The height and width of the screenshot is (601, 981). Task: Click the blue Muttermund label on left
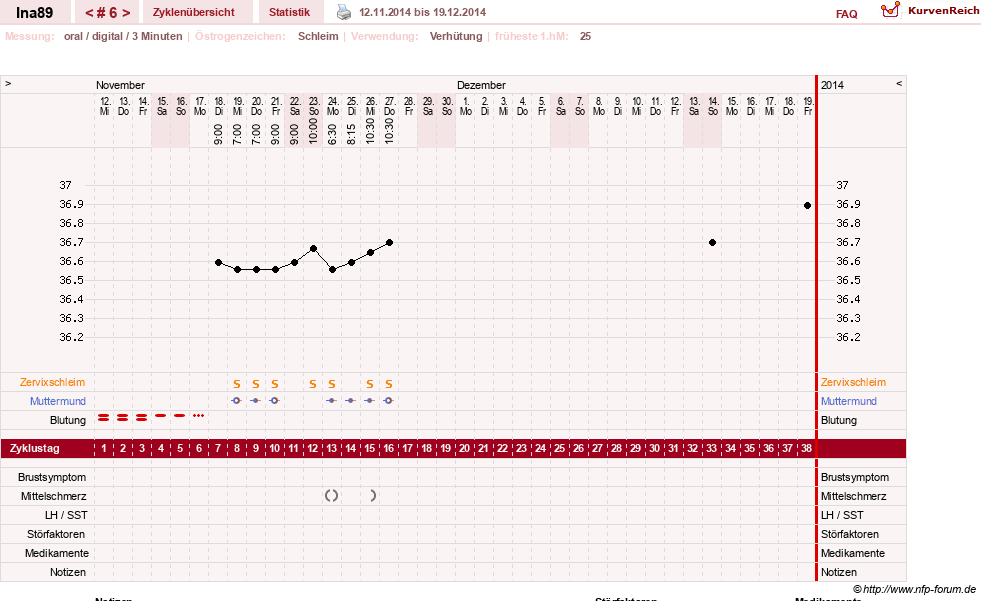(x=58, y=401)
